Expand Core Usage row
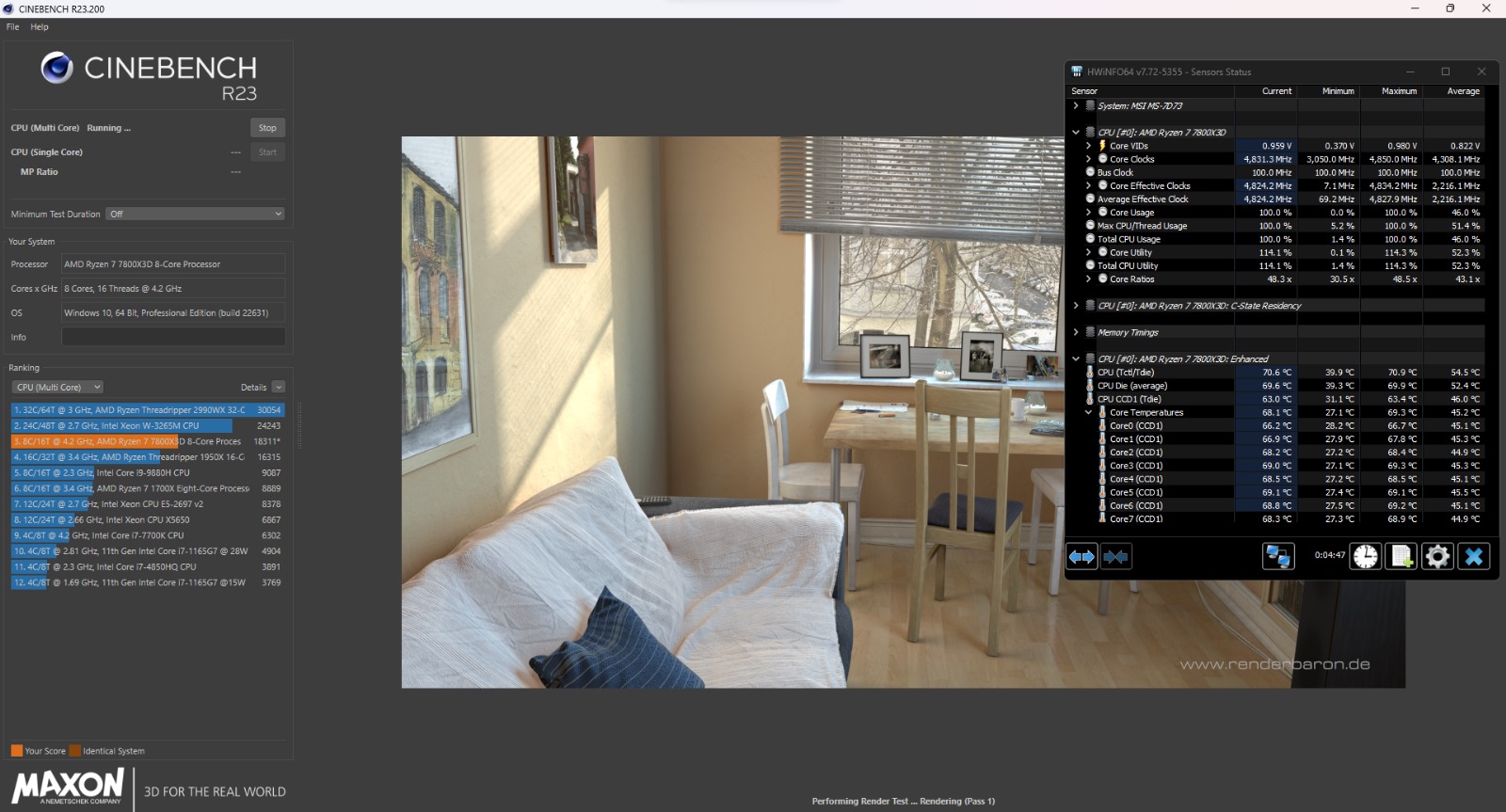This screenshot has height=812, width=1506. (1089, 213)
